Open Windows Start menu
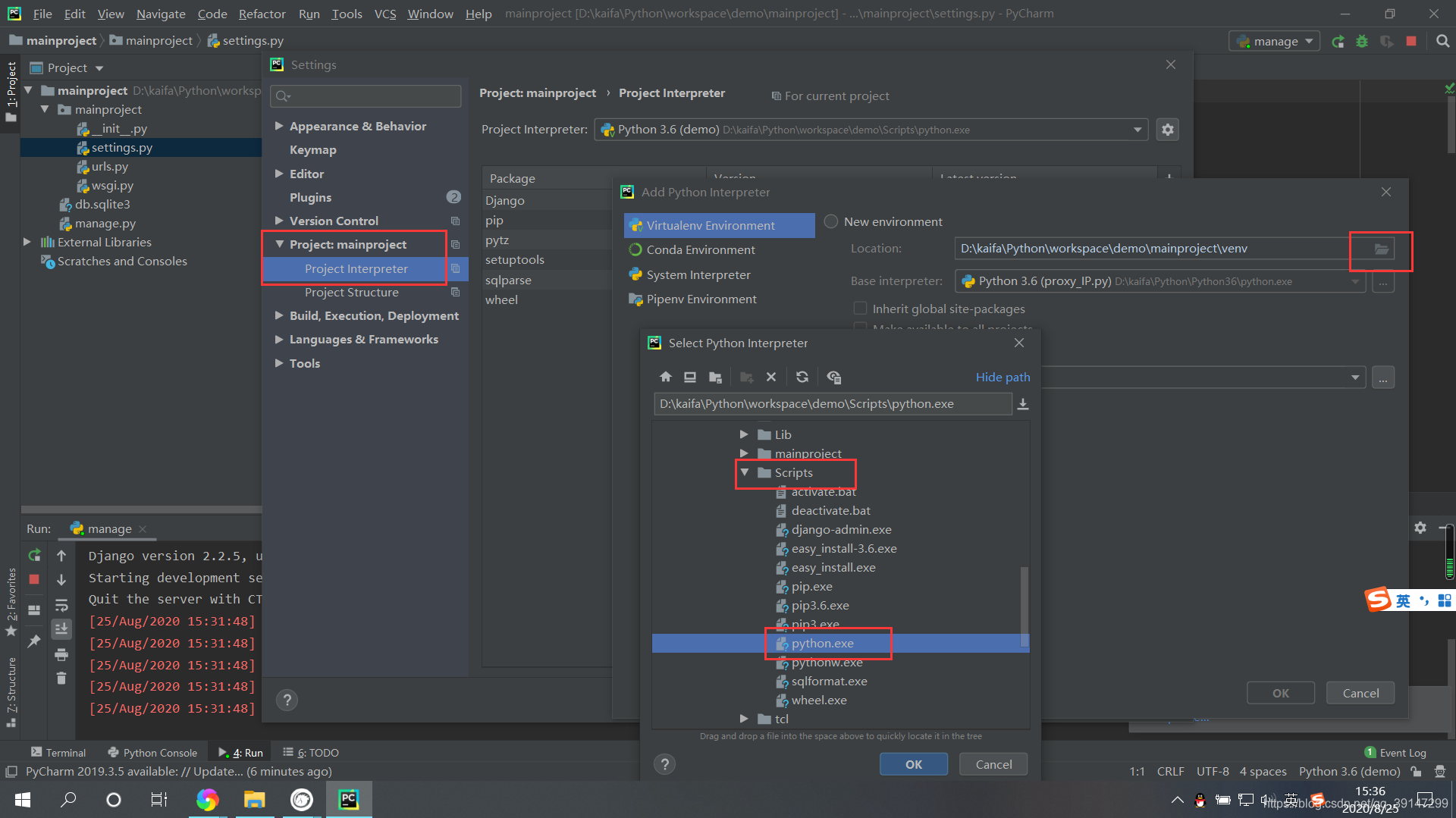The width and height of the screenshot is (1456, 818). point(23,800)
